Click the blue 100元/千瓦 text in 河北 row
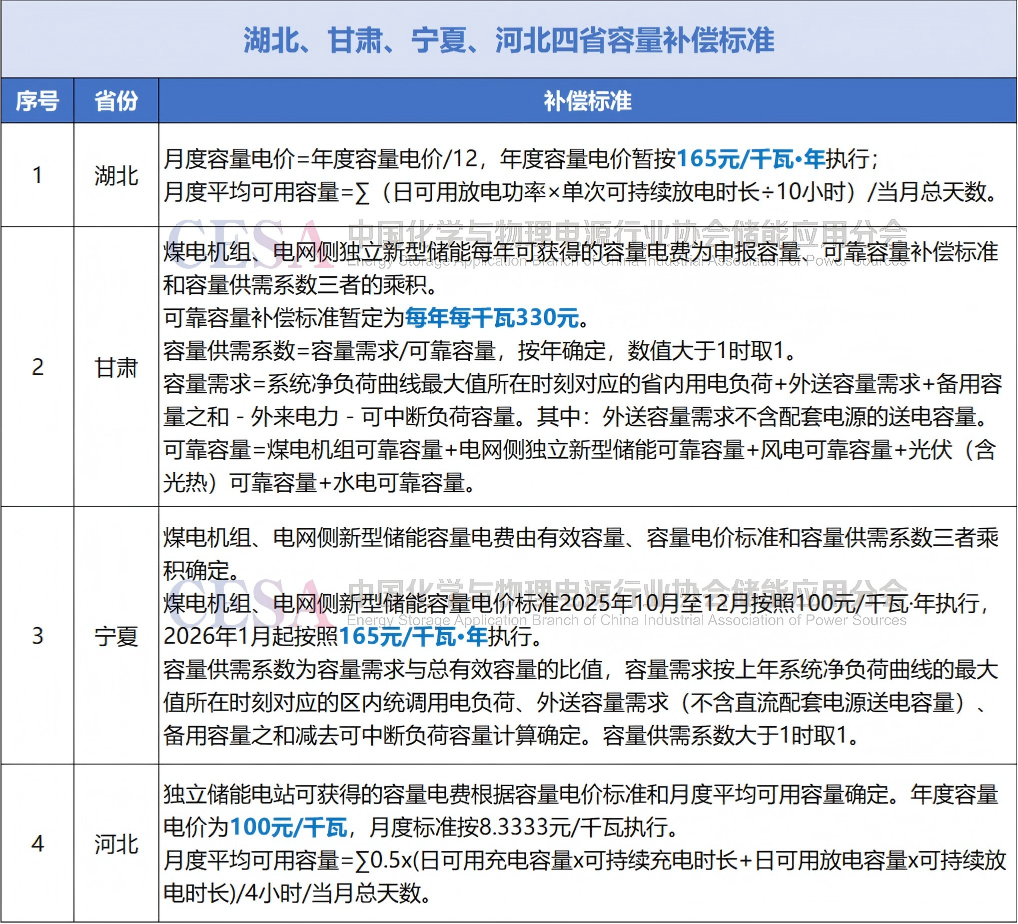The image size is (1018, 924). [x=288, y=828]
